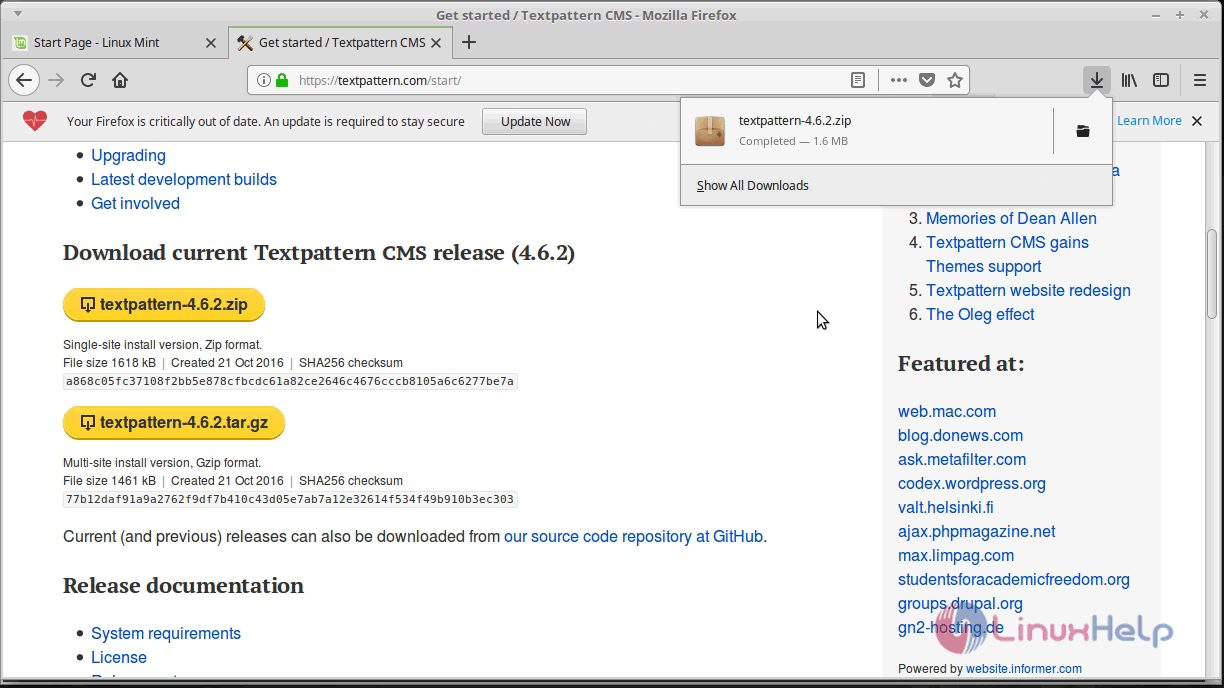The image size is (1224, 688).
Task: Open the Firefox home page
Action: point(120,80)
